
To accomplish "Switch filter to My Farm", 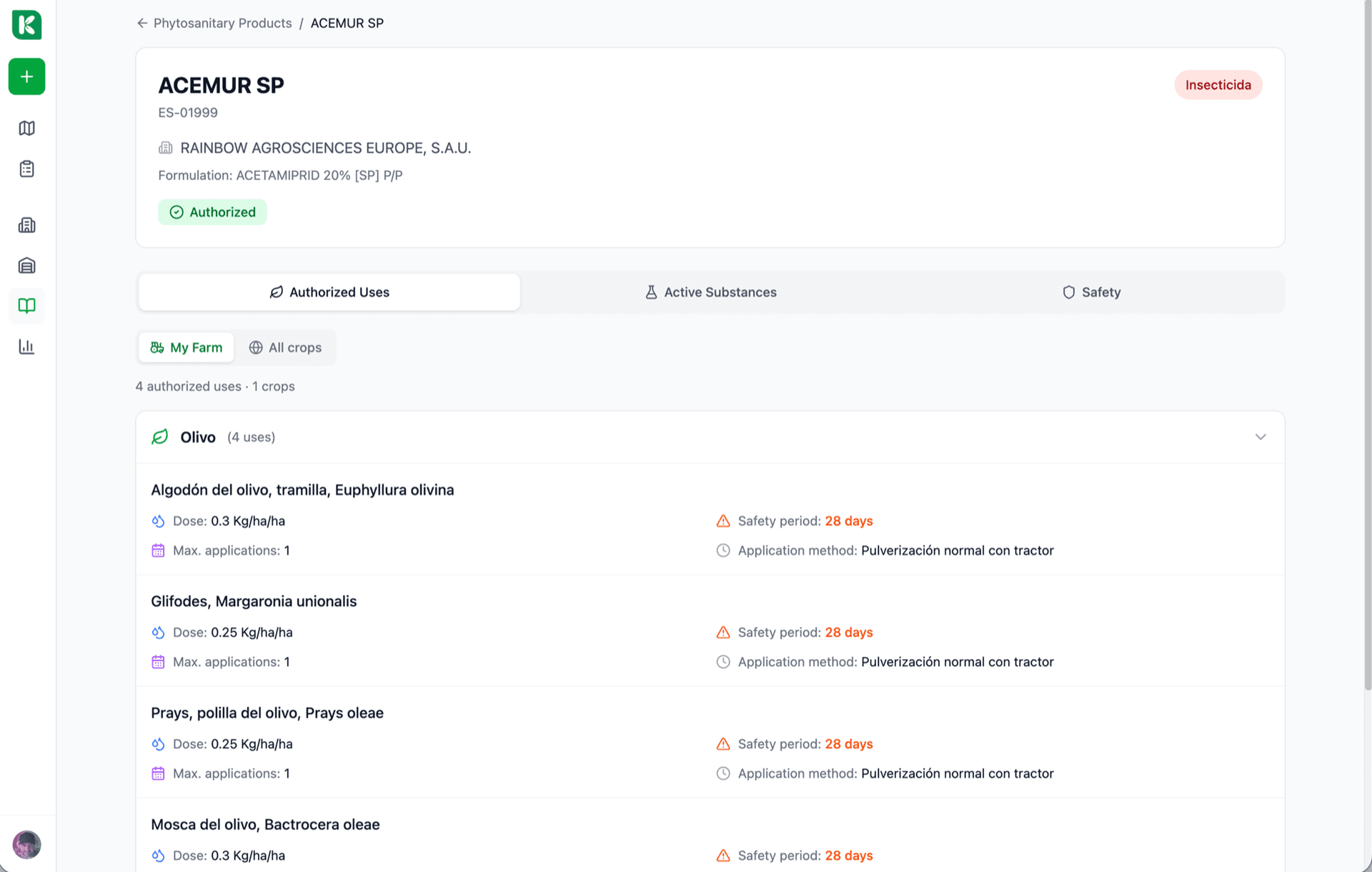I will click(x=187, y=347).
